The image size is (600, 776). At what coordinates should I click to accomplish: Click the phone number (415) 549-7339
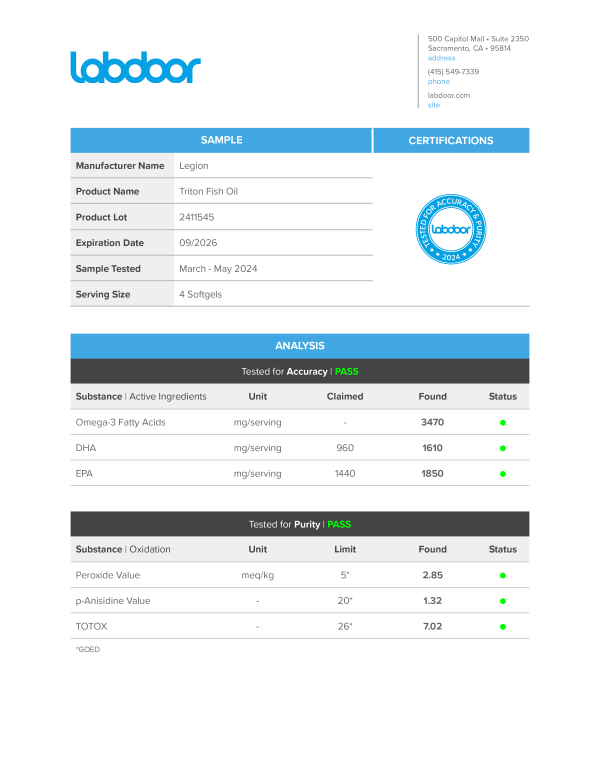pos(453,71)
